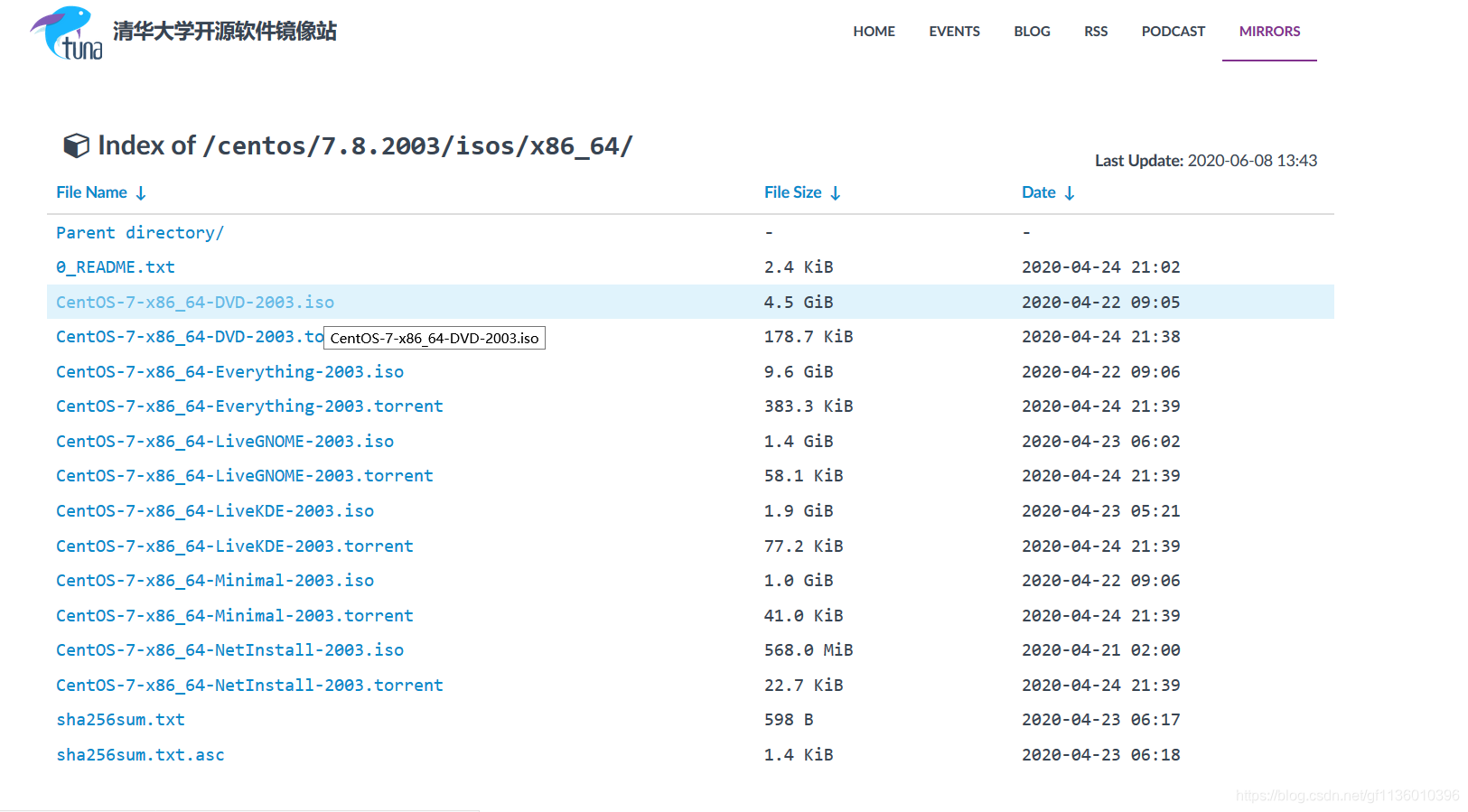
Task: Open the EVENTS menu item
Action: coord(954,31)
